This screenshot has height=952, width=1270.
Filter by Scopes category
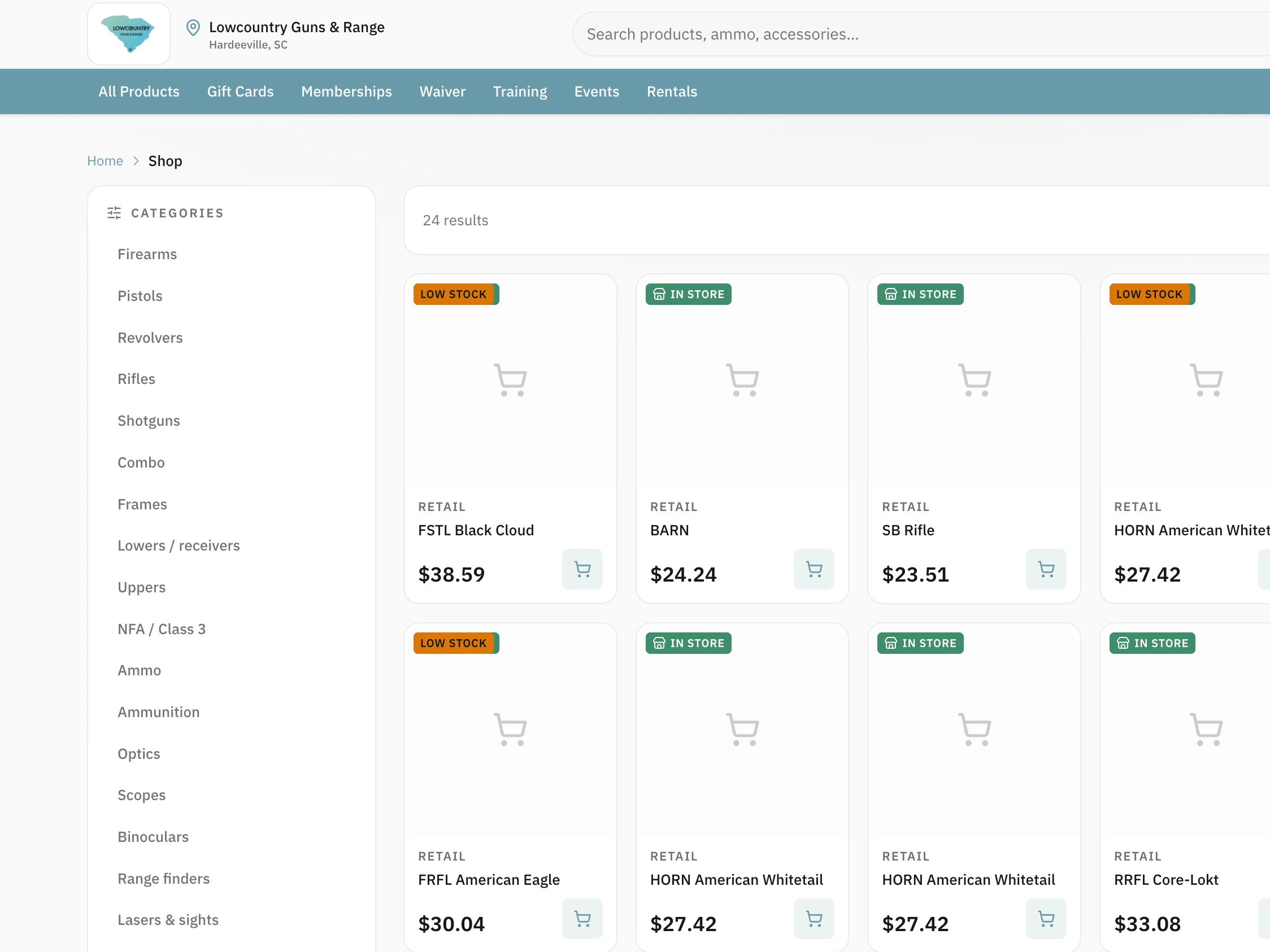[142, 796]
